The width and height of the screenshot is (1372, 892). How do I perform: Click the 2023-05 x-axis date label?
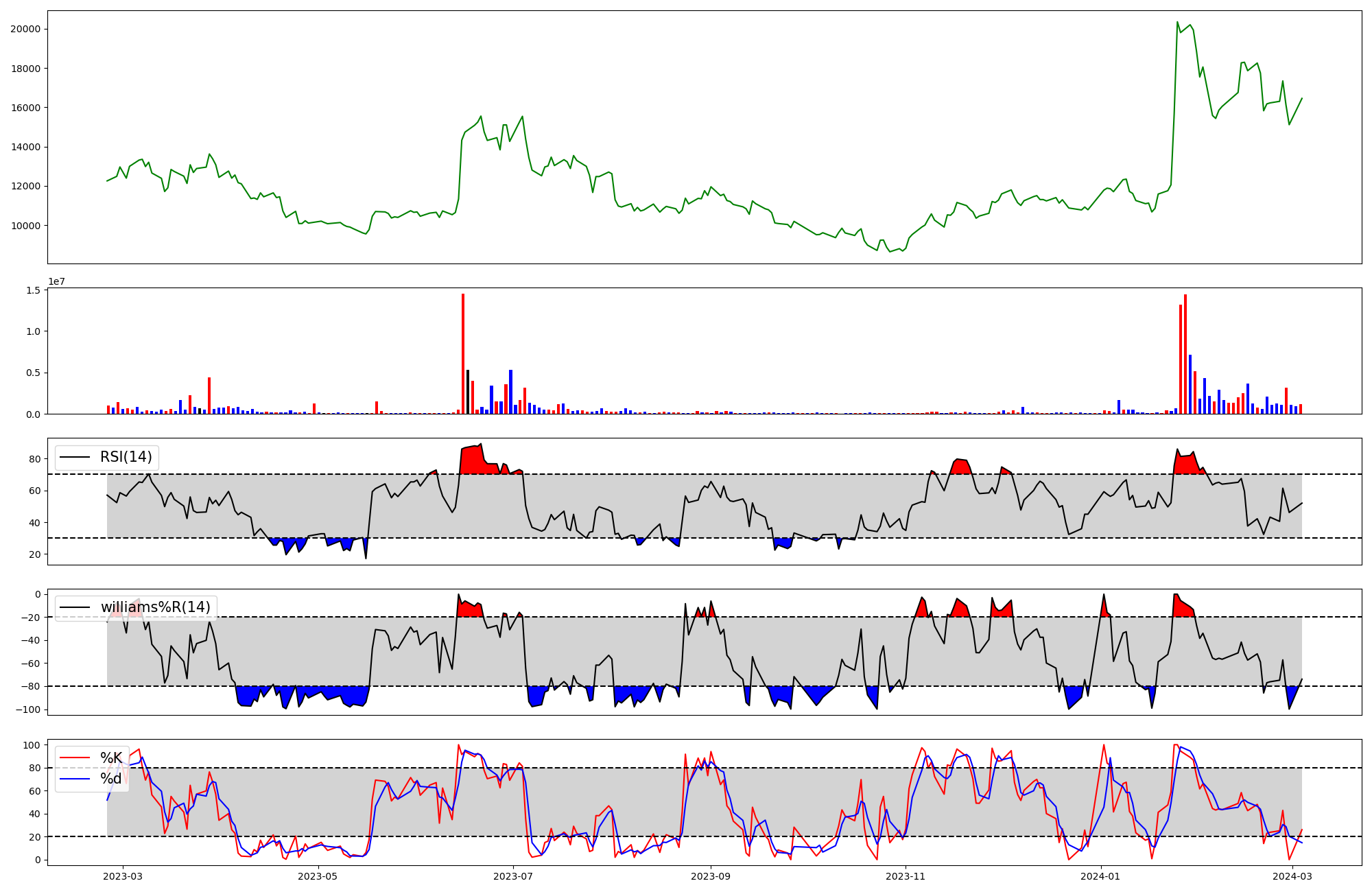318,876
